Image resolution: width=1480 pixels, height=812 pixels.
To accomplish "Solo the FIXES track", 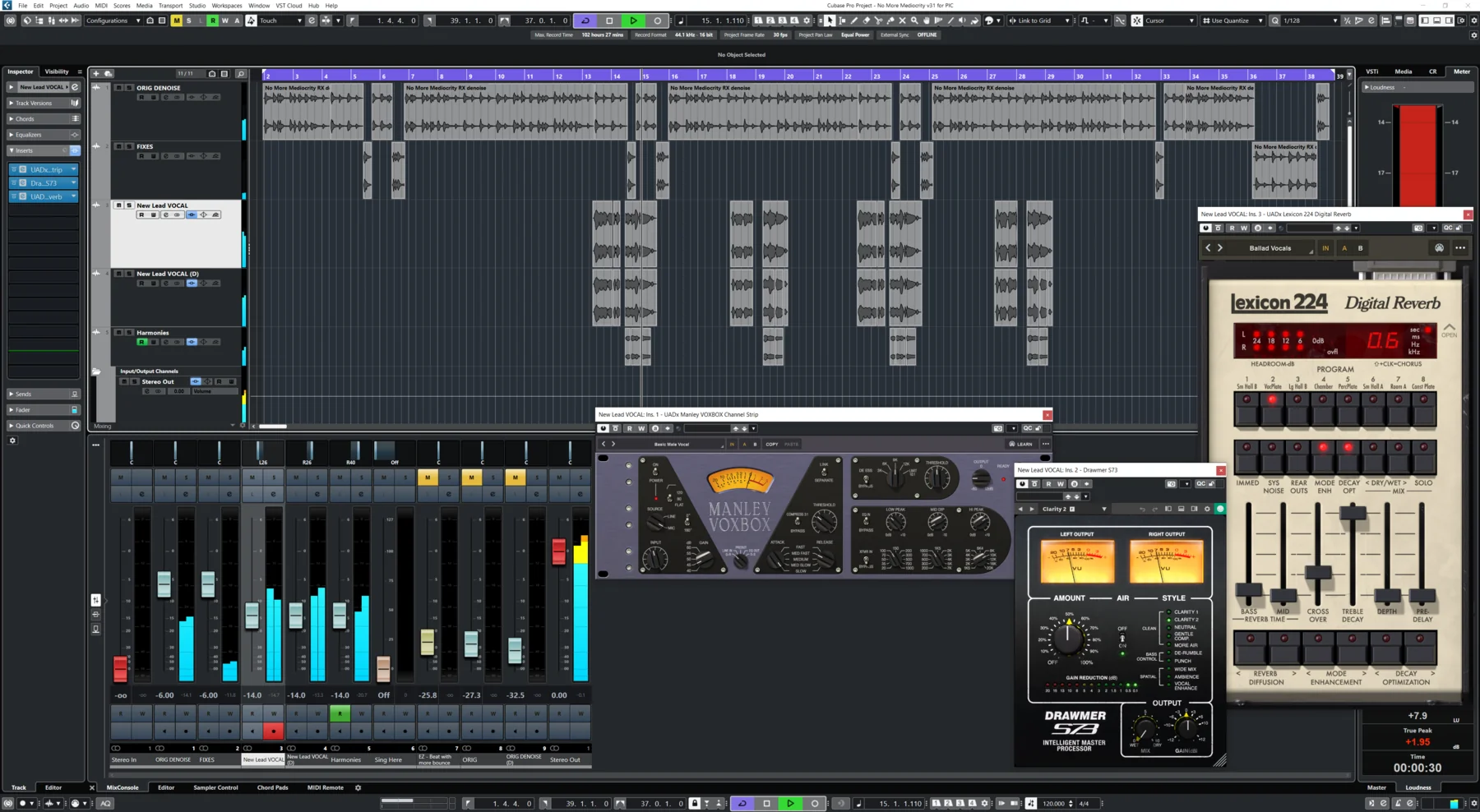I will click(129, 146).
